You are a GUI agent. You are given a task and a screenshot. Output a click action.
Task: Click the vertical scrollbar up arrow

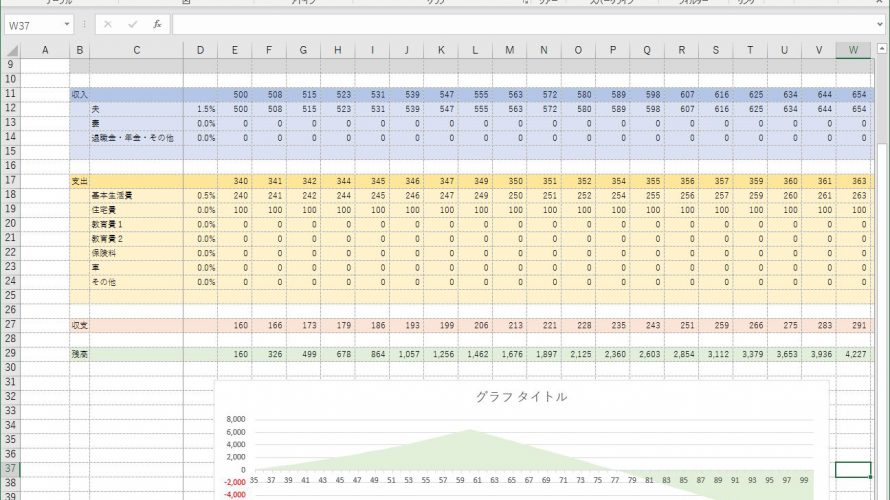pos(882,49)
